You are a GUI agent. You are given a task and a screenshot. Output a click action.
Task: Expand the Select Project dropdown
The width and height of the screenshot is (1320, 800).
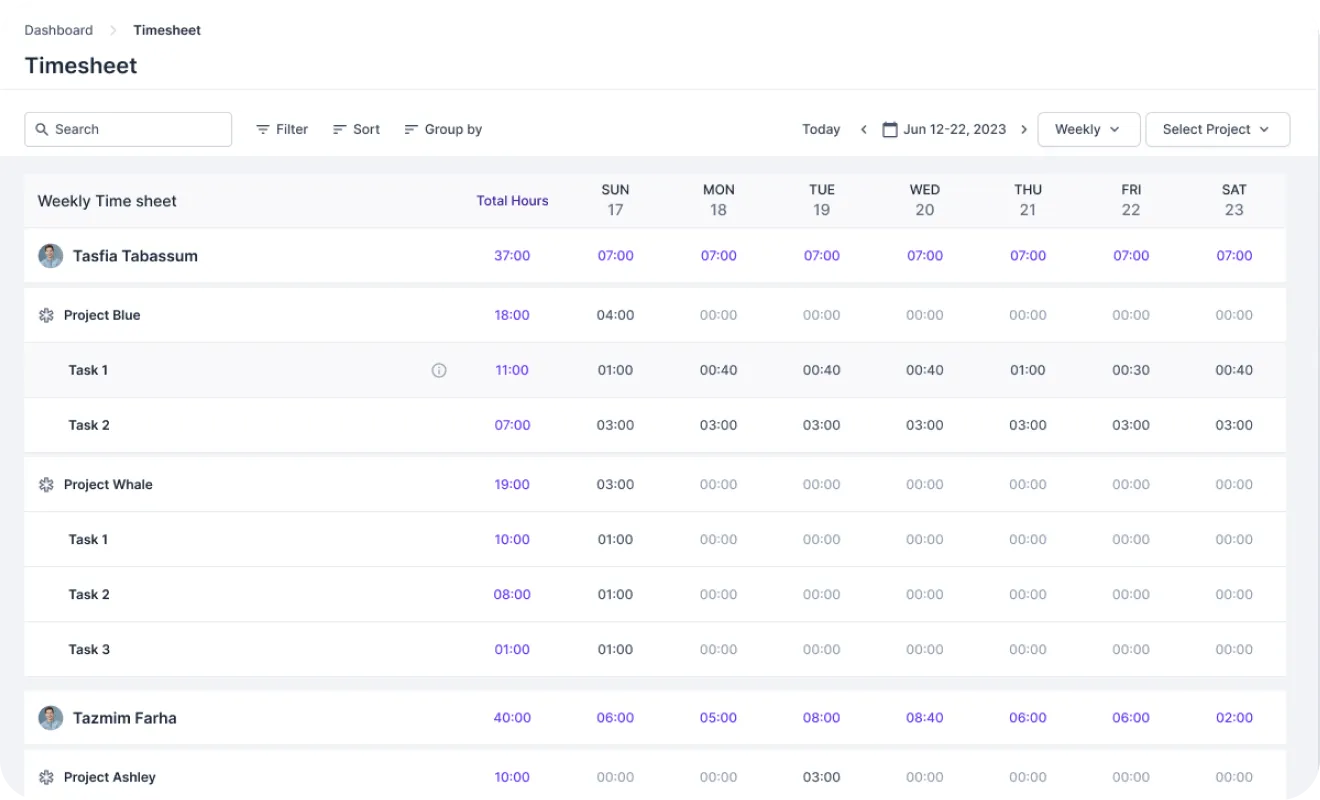click(x=1218, y=129)
